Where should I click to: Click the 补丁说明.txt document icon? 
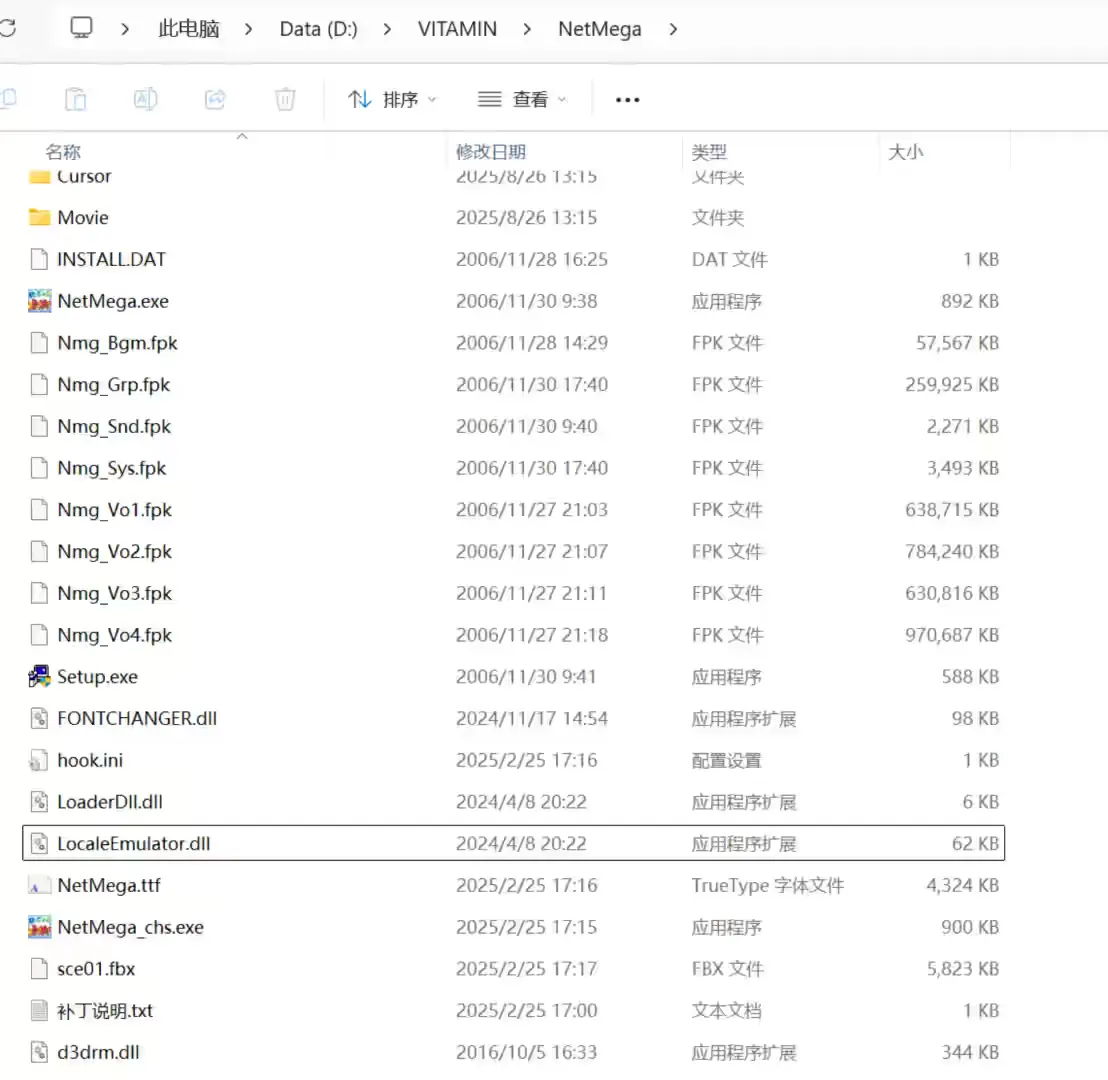[x=40, y=1010]
